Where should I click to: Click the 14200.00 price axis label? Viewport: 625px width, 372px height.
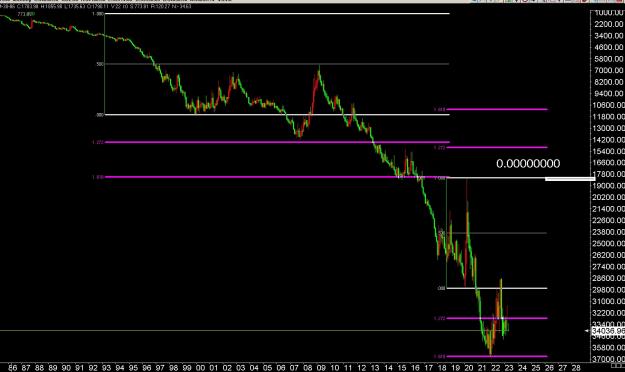[x=609, y=140]
